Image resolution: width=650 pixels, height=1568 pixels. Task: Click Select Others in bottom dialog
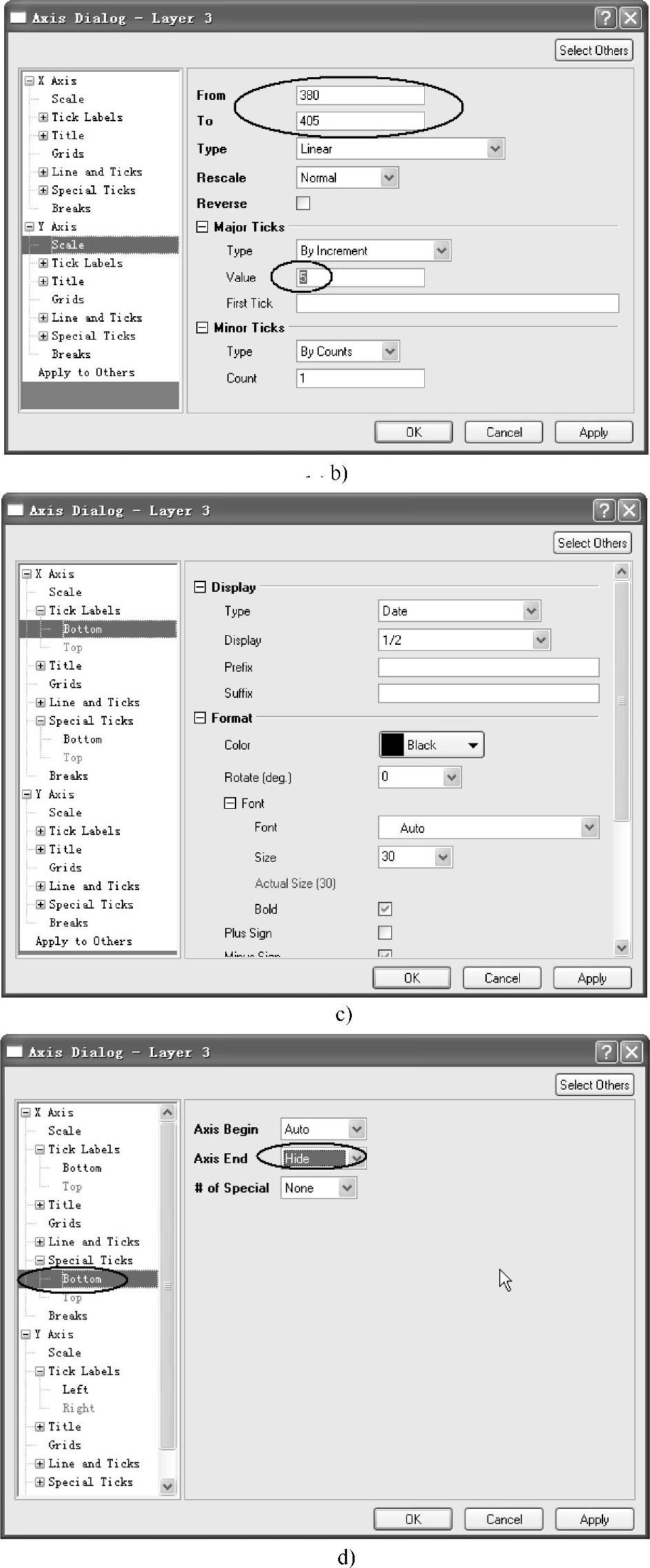594,1084
